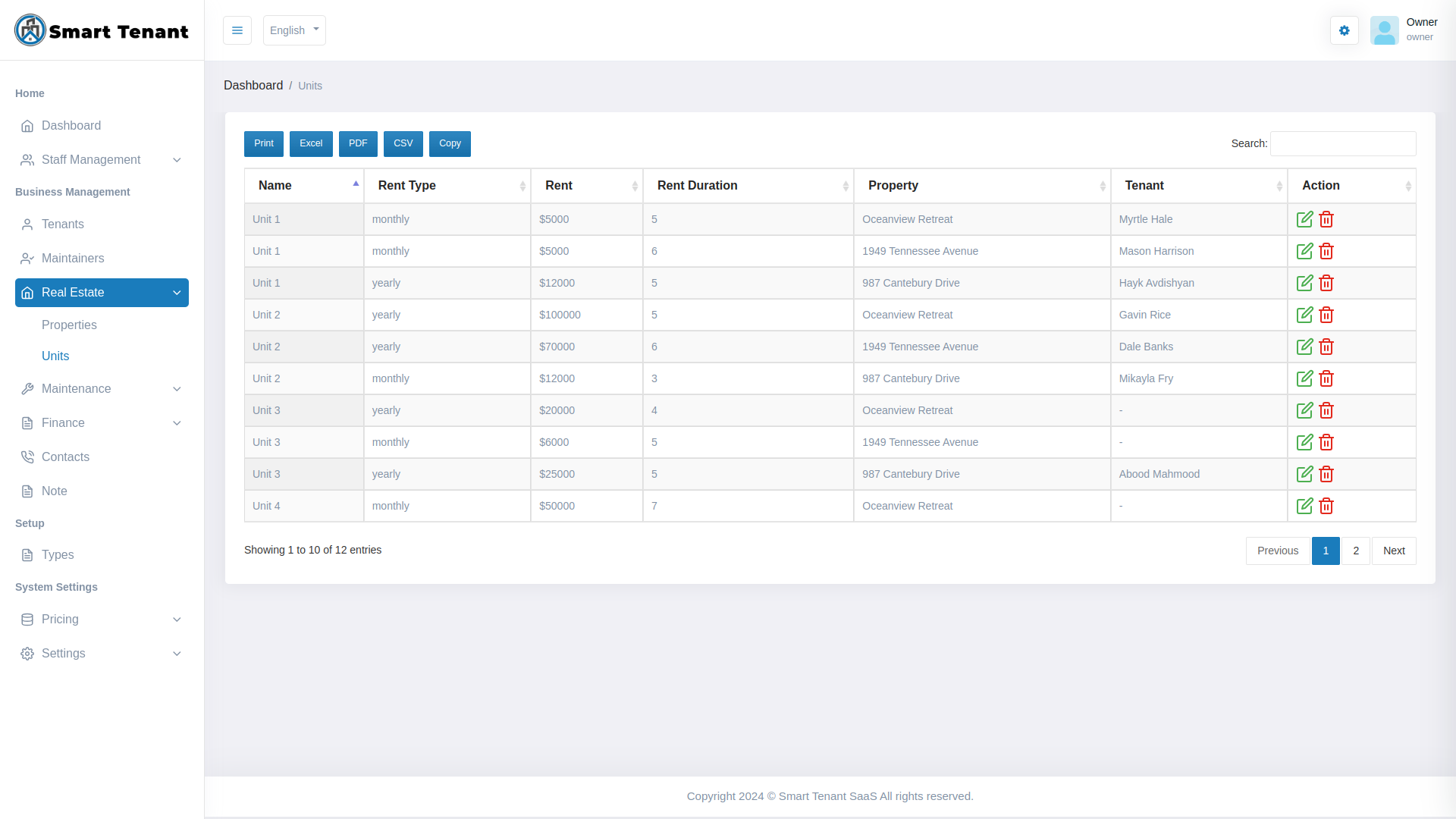This screenshot has width=1456, height=819.
Task: Click the Smart Tenant logo
Action: click(101, 30)
